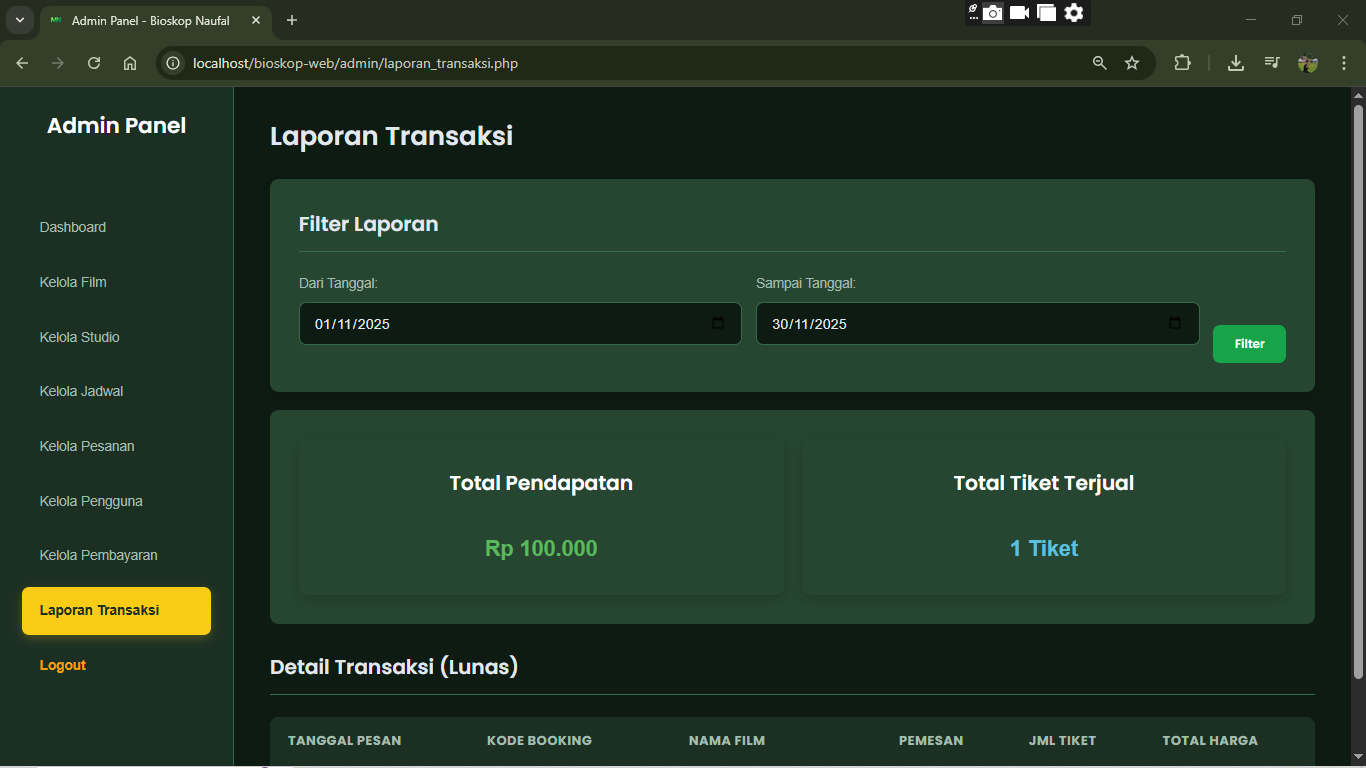Open the capture overlay settings gear
The width and height of the screenshot is (1366, 768).
(1074, 13)
